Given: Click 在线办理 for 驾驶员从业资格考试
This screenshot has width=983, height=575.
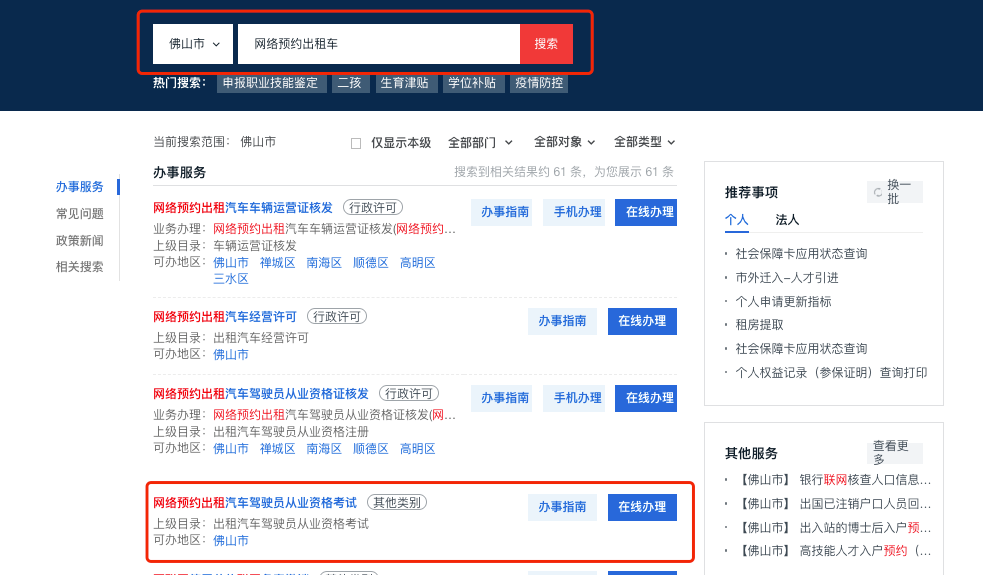Looking at the screenshot, I should (642, 507).
